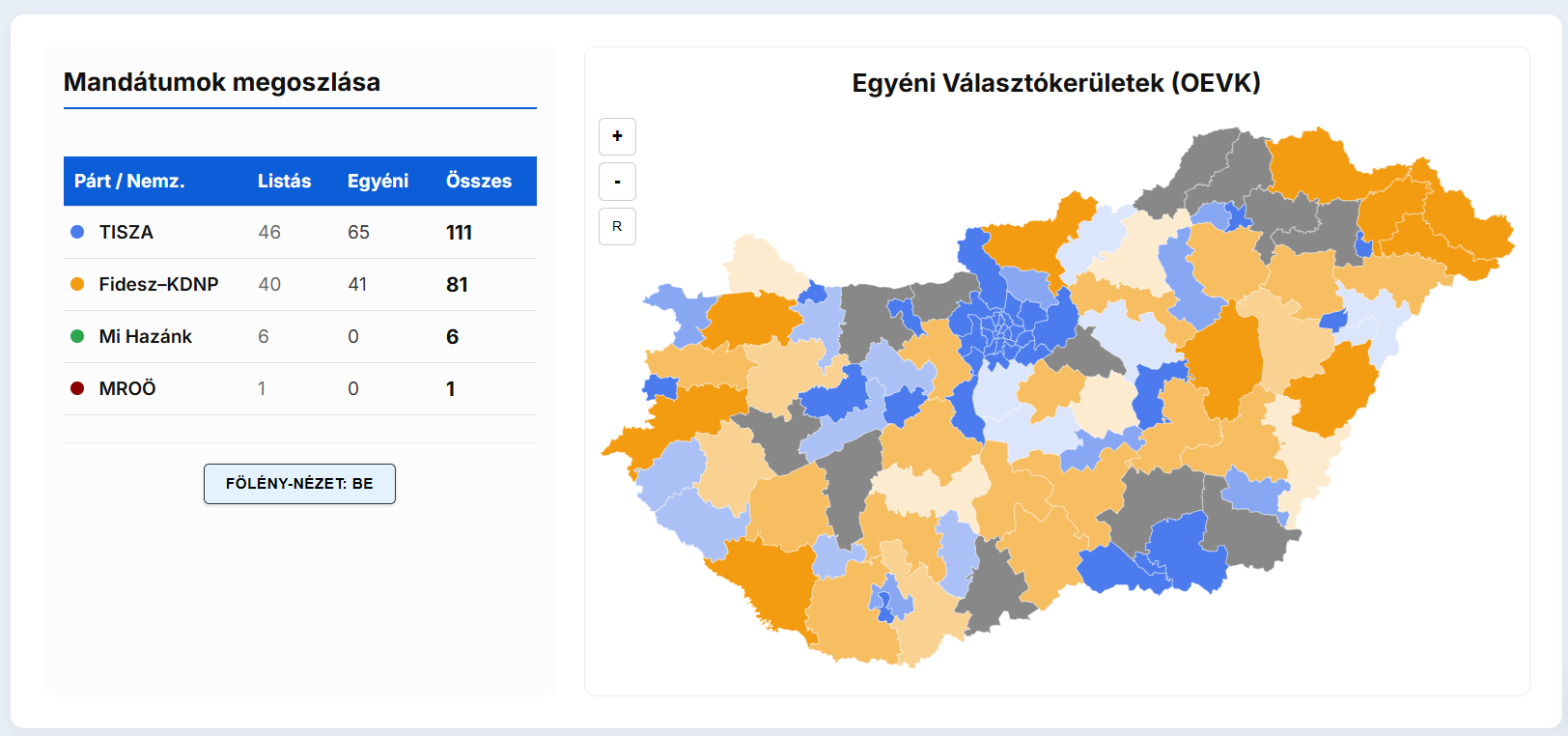Toggle the Fölény-nézet: BE button
1568x736 pixels.
point(299,484)
